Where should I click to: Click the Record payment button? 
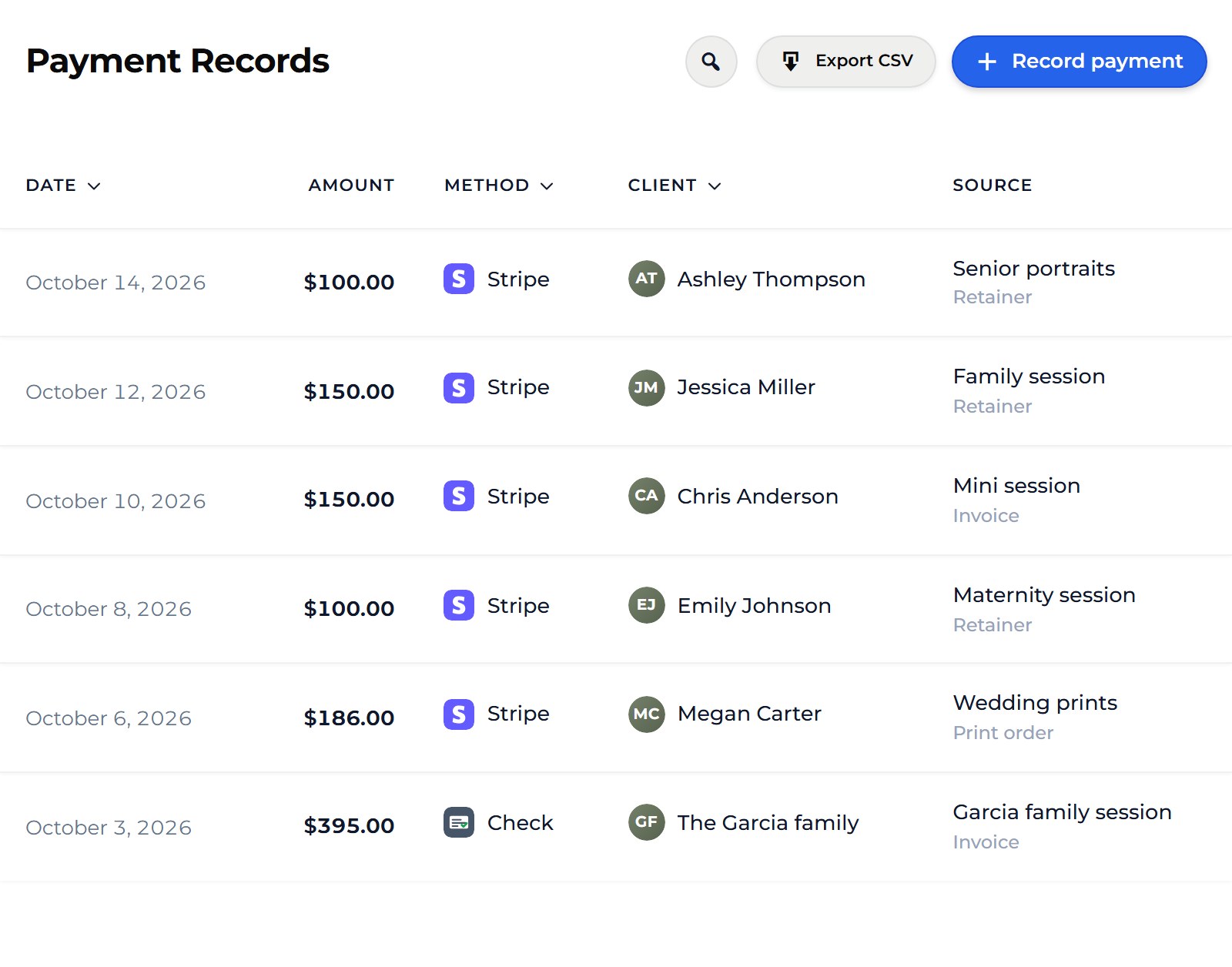coord(1079,62)
